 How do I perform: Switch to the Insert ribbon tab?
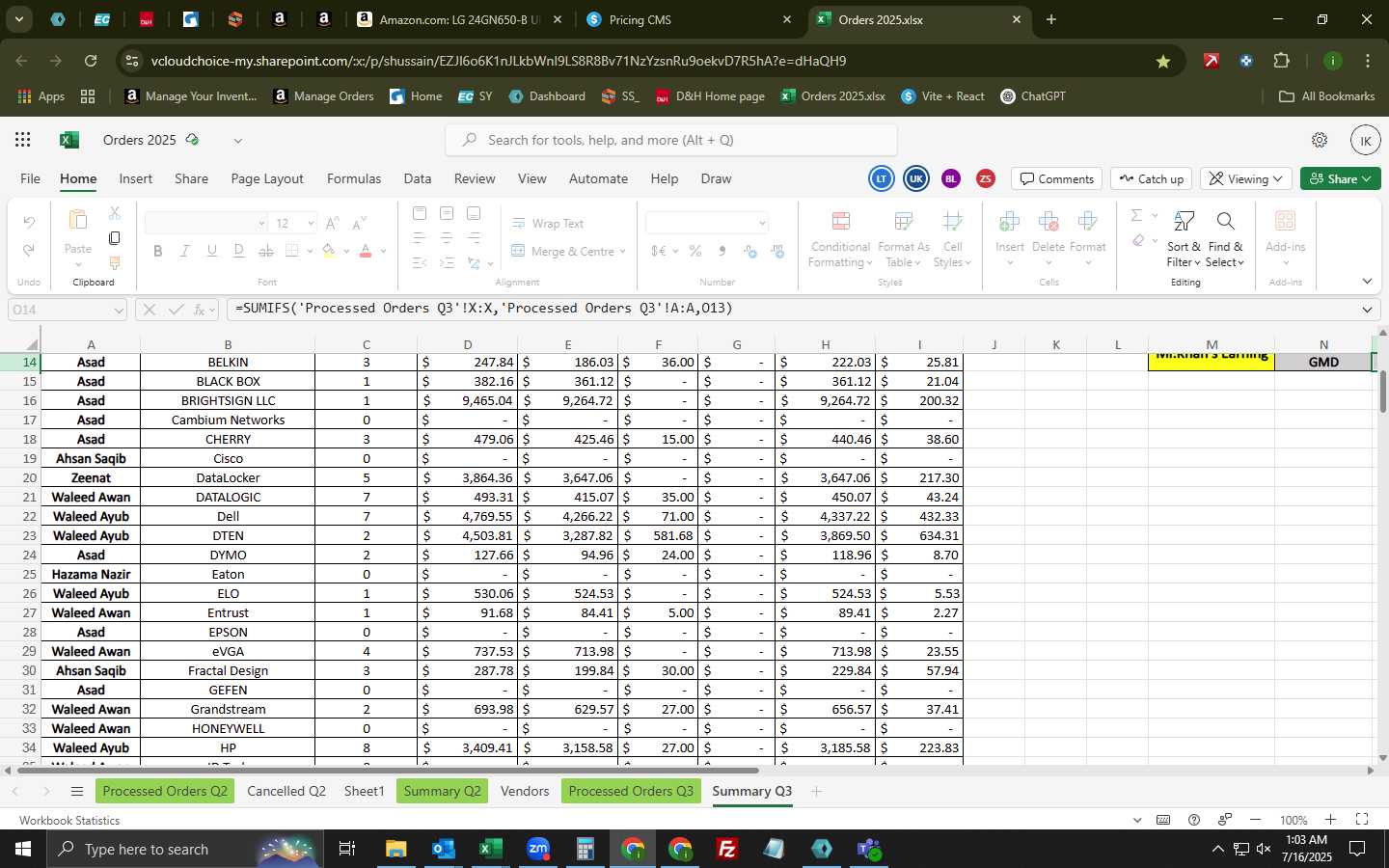point(135,178)
